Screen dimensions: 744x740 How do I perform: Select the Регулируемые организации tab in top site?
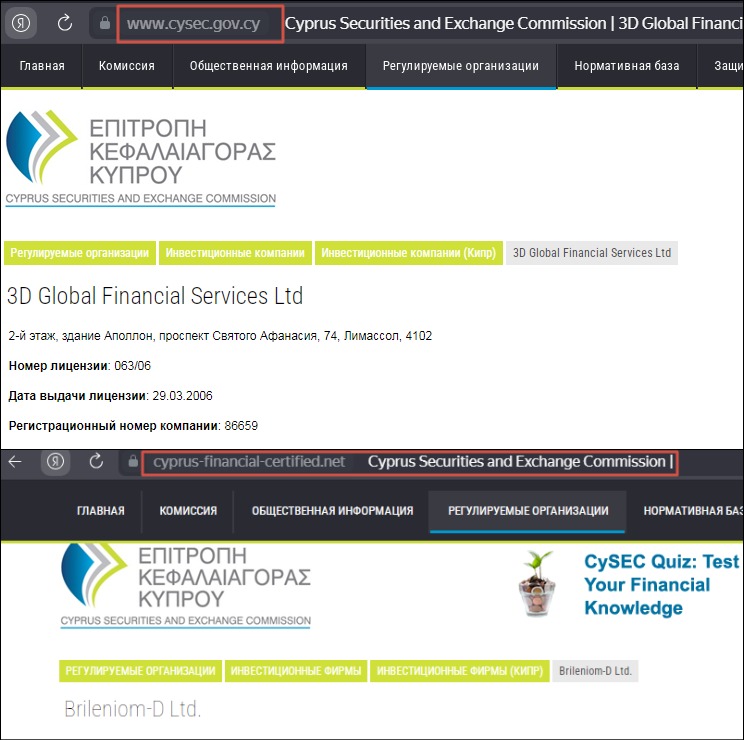461,66
